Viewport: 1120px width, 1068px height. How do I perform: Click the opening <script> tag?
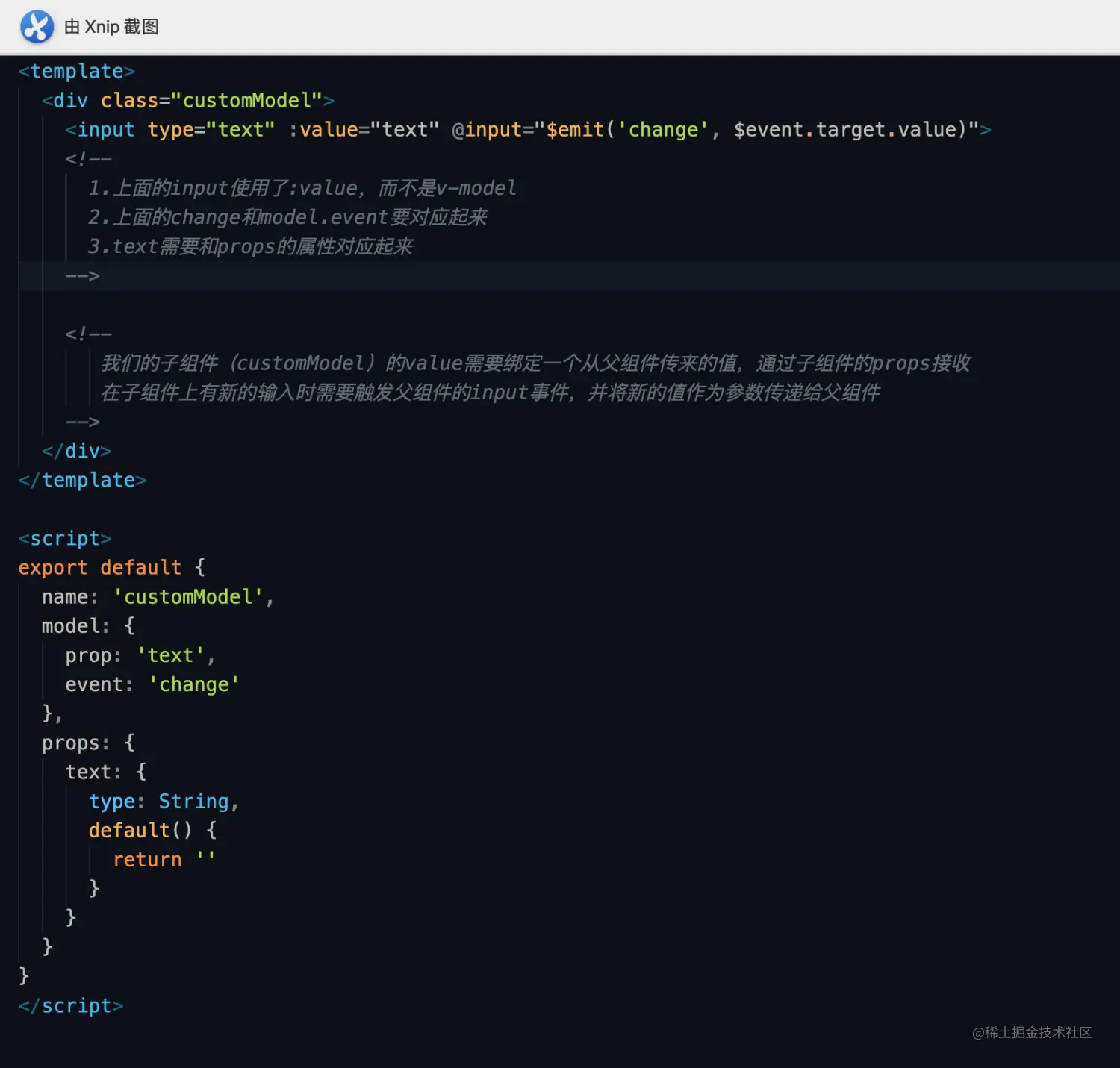point(65,538)
